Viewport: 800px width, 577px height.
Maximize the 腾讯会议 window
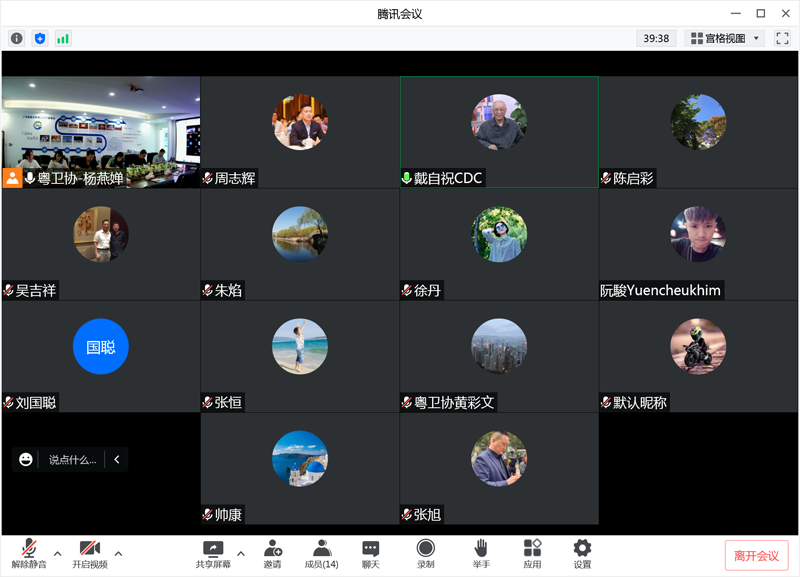coord(761,14)
